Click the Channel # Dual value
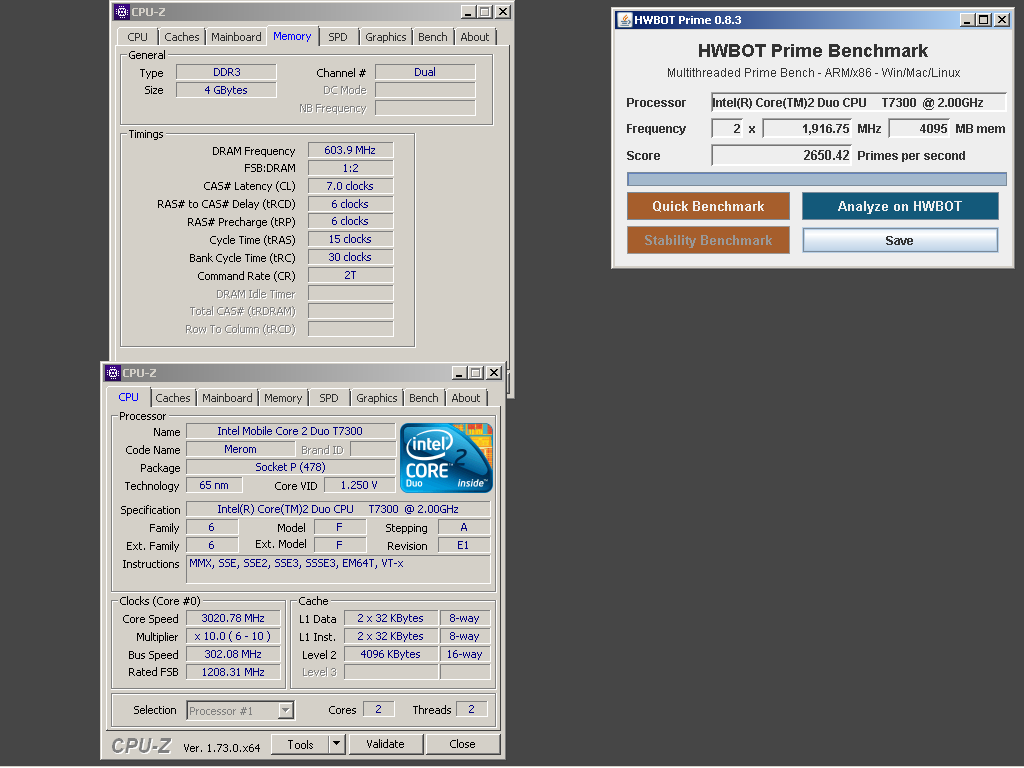The width and height of the screenshot is (1024, 768). click(425, 72)
